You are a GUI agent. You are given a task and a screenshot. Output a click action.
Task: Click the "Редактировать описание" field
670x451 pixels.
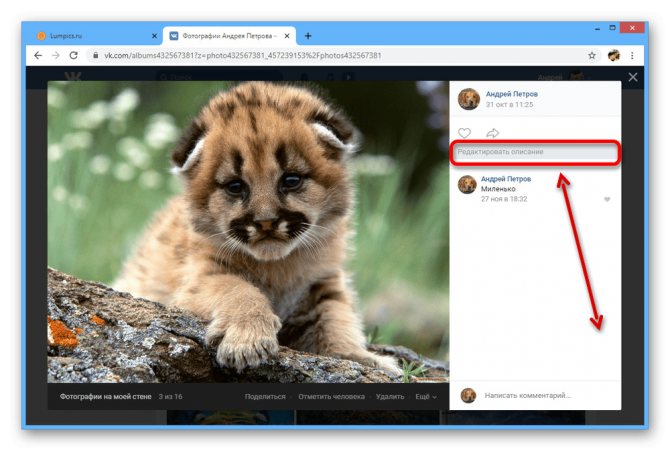tap(535, 152)
